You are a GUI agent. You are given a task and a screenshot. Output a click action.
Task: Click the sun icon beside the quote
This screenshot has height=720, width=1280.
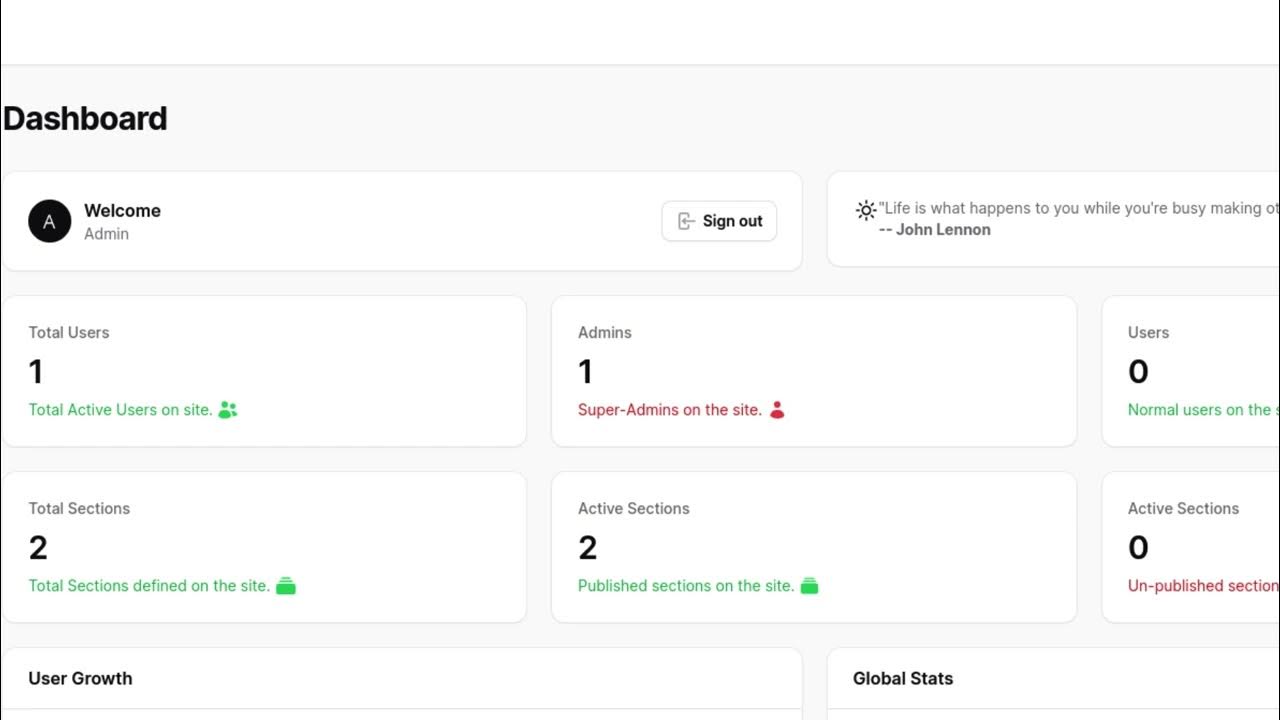pos(866,210)
